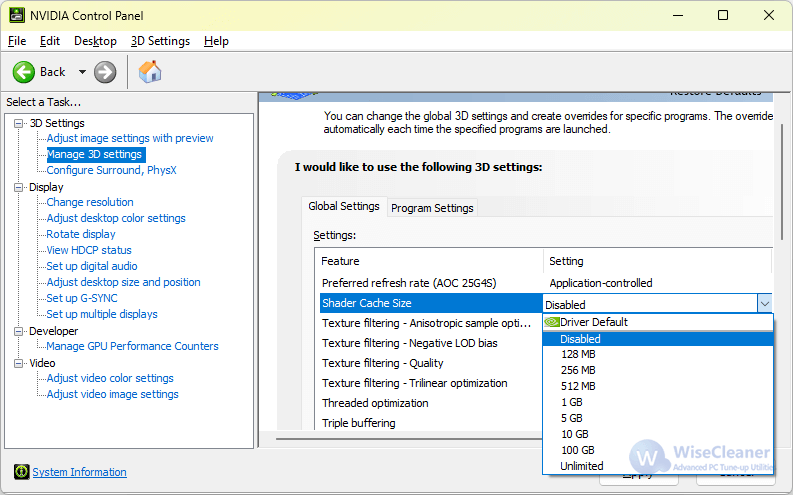Select Manage 3D settings task
The height and width of the screenshot is (495, 793).
[95, 154]
